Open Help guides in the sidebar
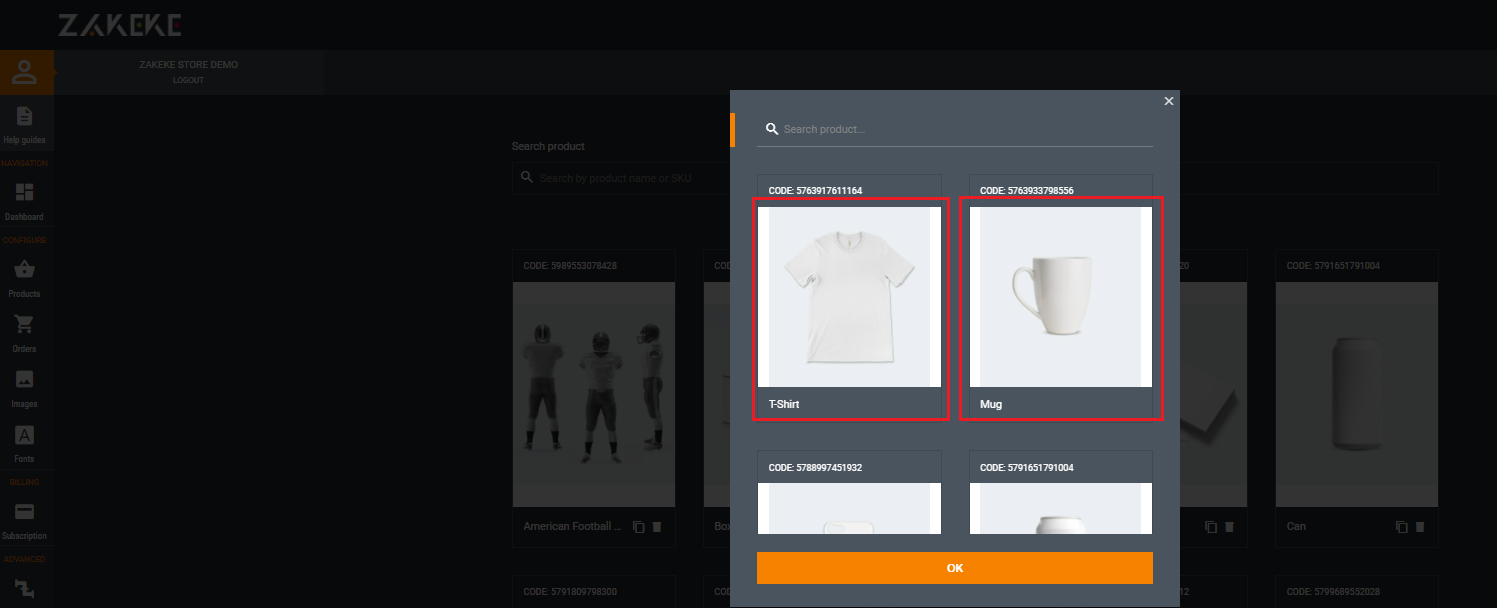 click(x=25, y=124)
